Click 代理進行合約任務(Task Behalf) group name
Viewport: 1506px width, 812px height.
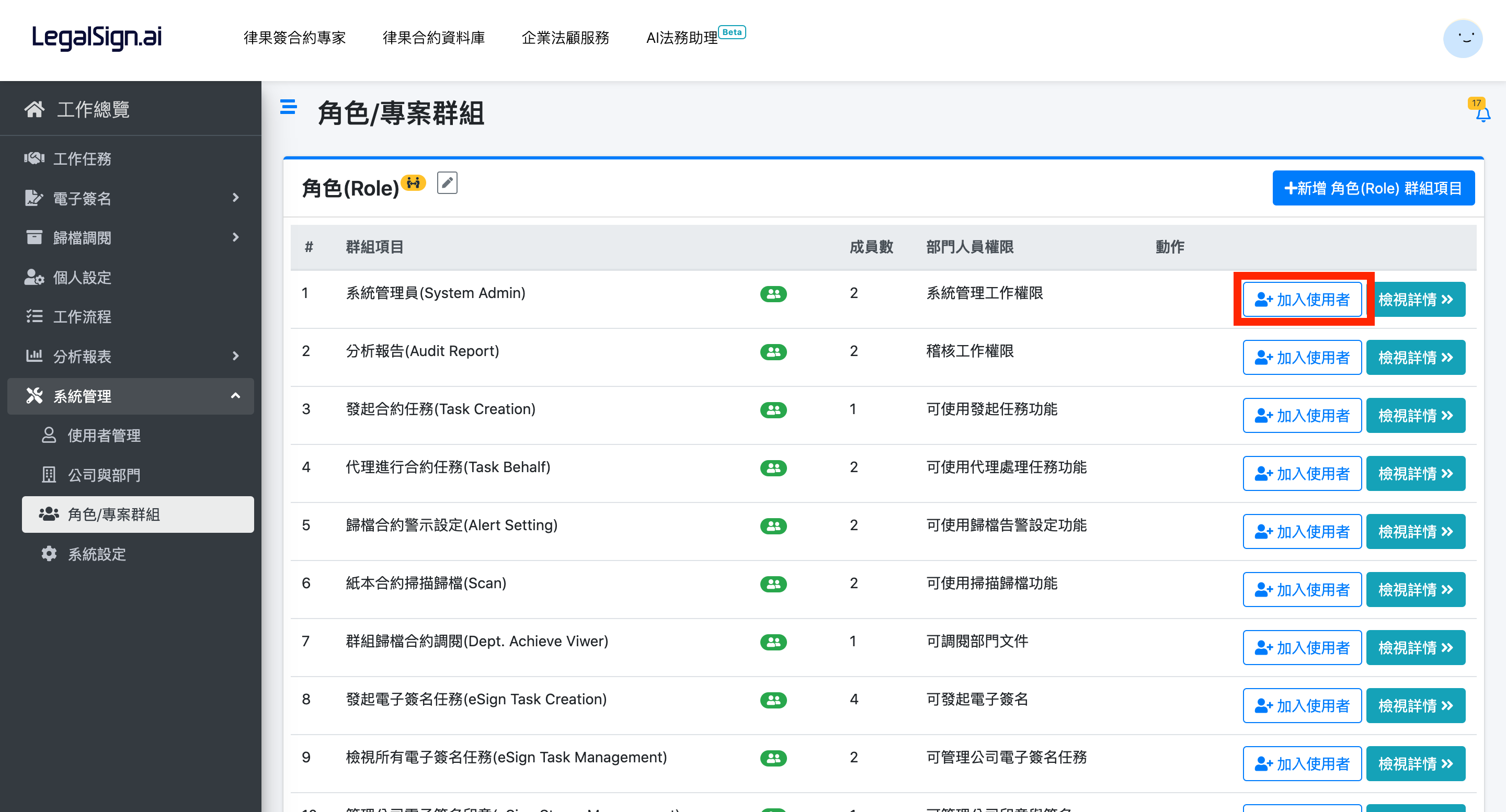point(448,467)
